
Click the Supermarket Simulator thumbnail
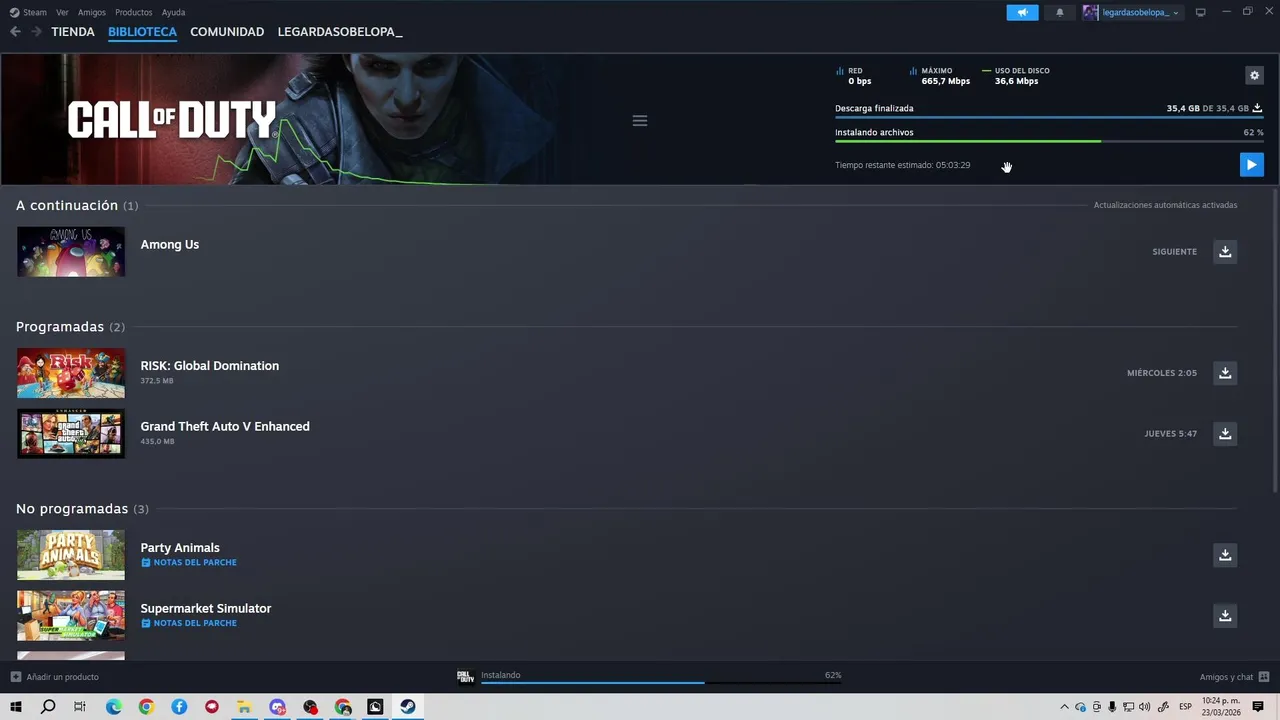pyautogui.click(x=71, y=615)
